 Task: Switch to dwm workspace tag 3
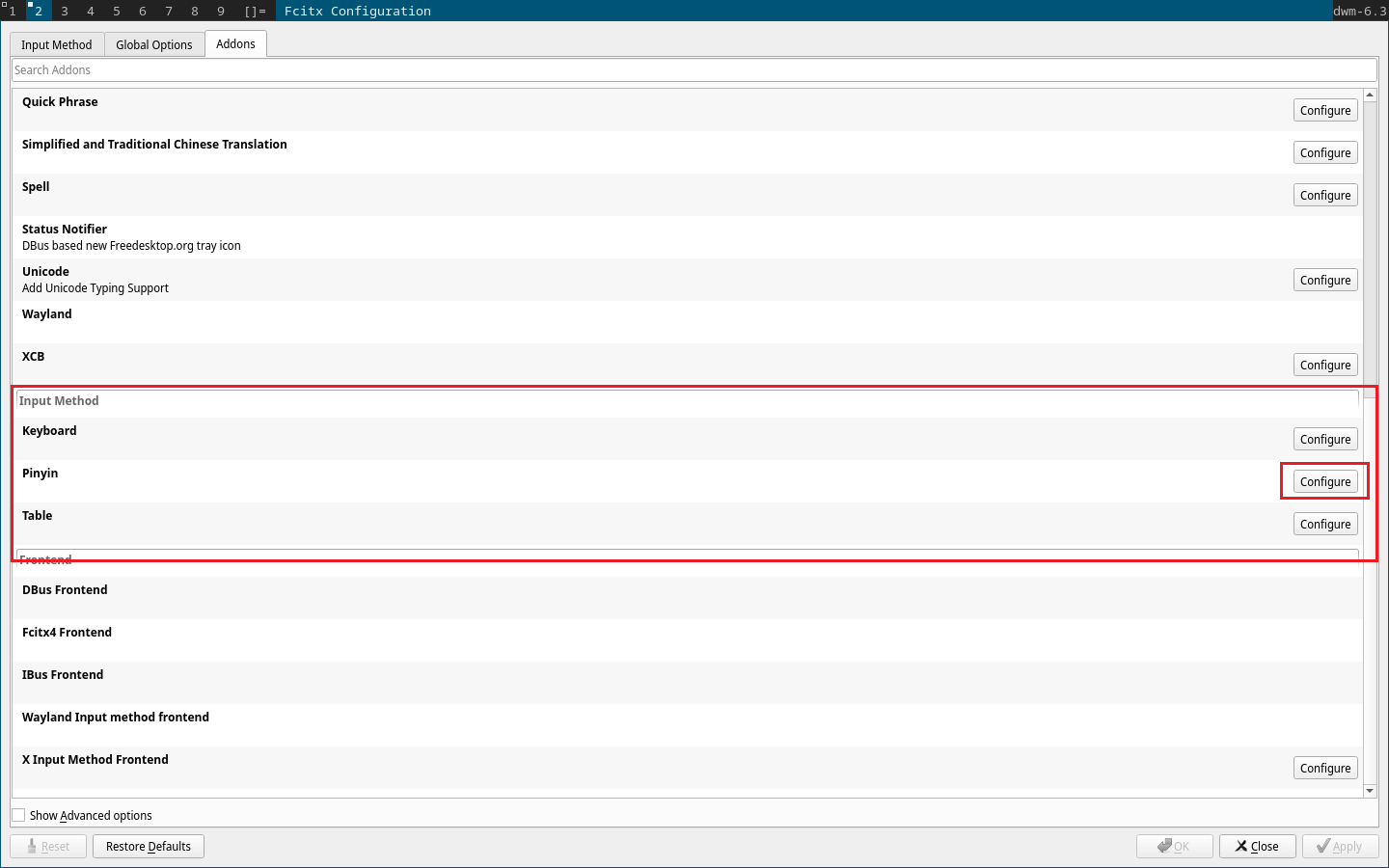tap(65, 11)
